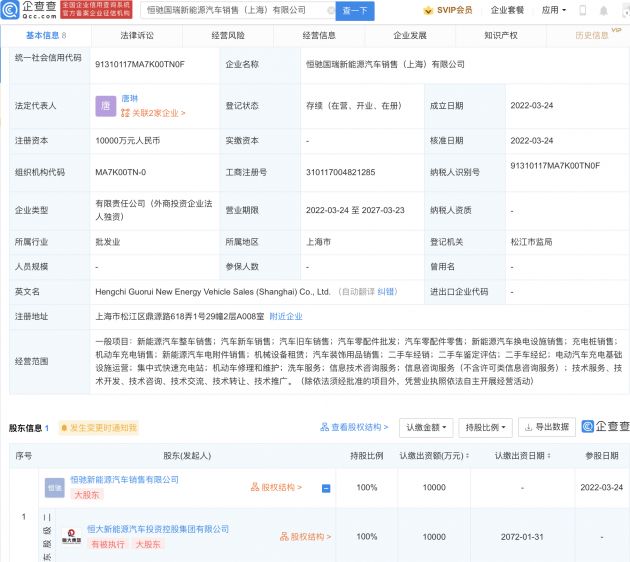Switch to the 经营风险 tab

(x=228, y=36)
